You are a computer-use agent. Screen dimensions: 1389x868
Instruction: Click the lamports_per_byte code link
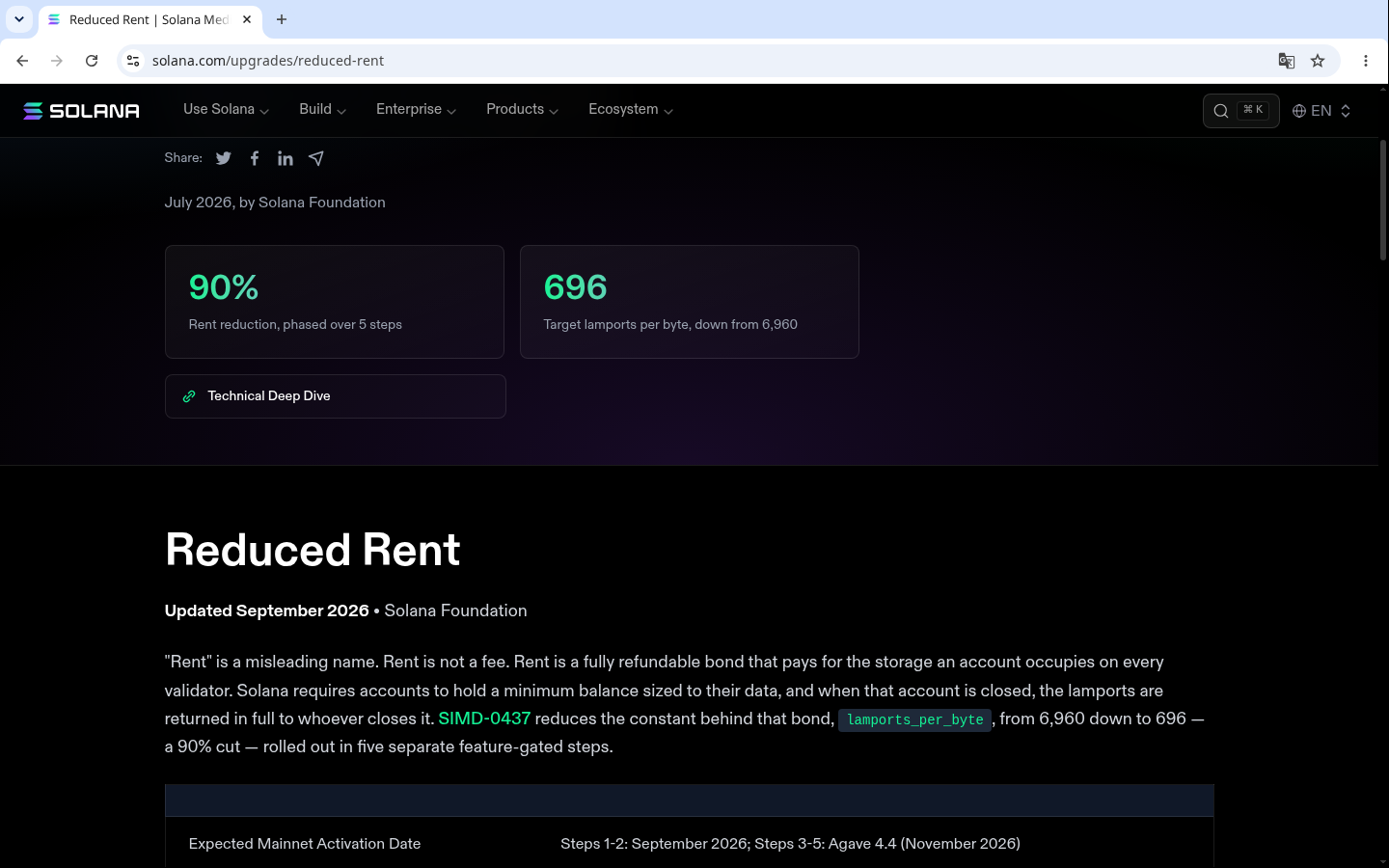click(914, 719)
